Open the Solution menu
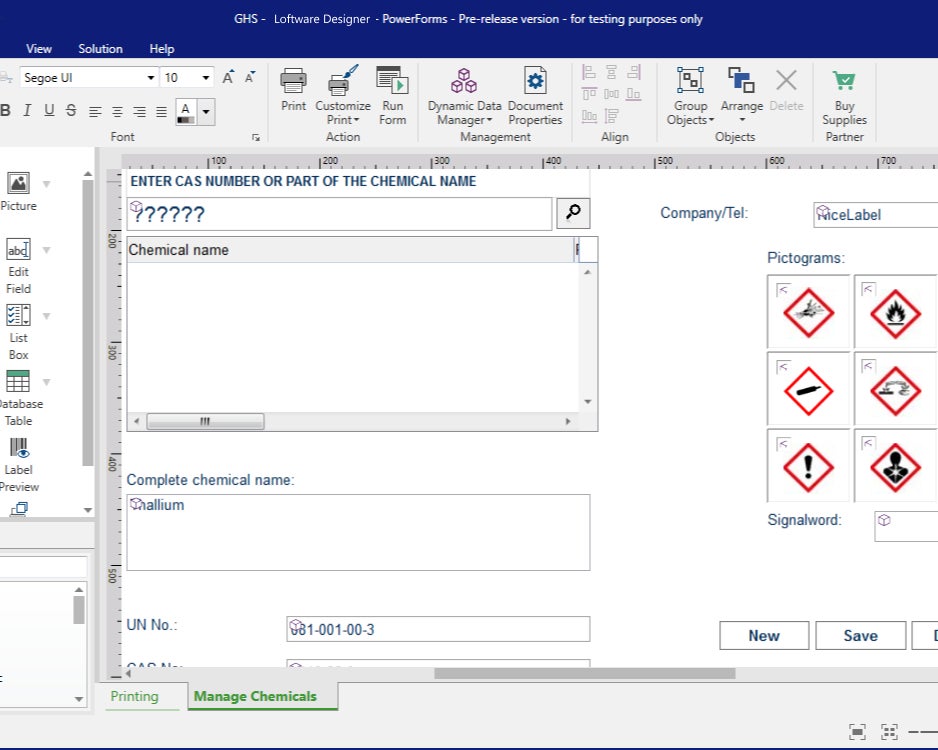Viewport: 938px width, 750px height. (x=100, y=48)
